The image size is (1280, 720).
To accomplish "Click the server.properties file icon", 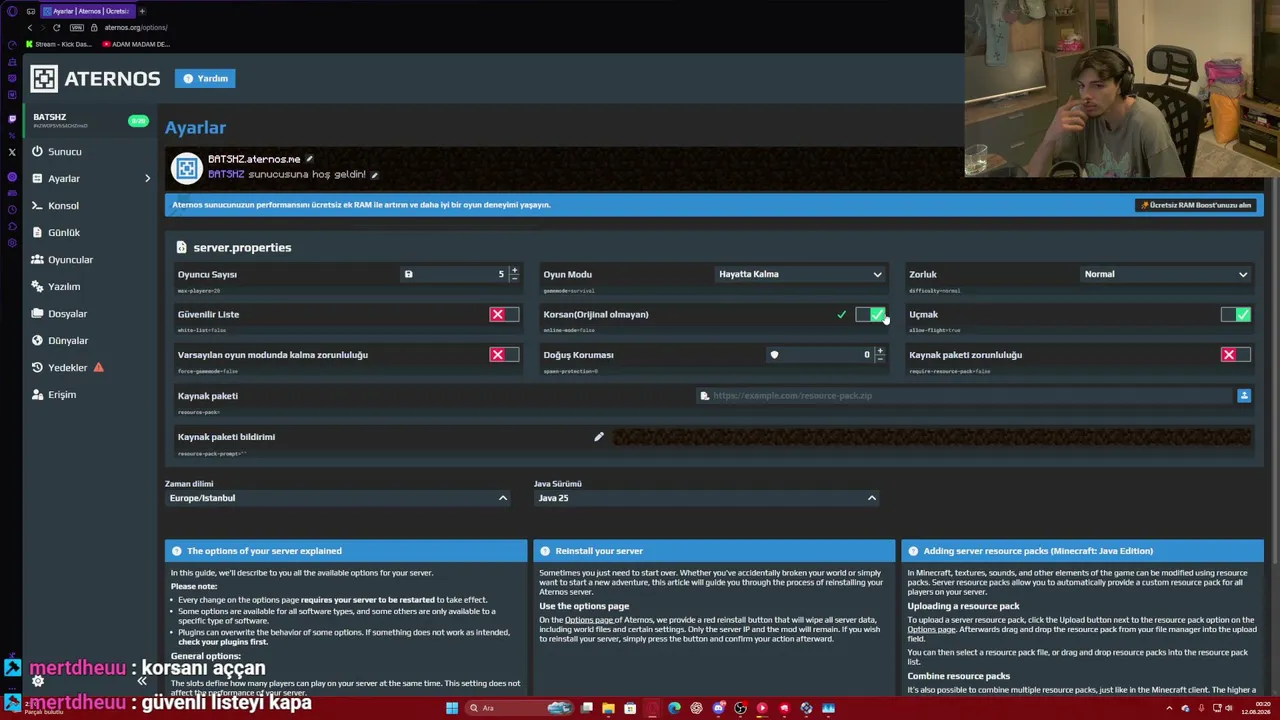I will point(181,248).
